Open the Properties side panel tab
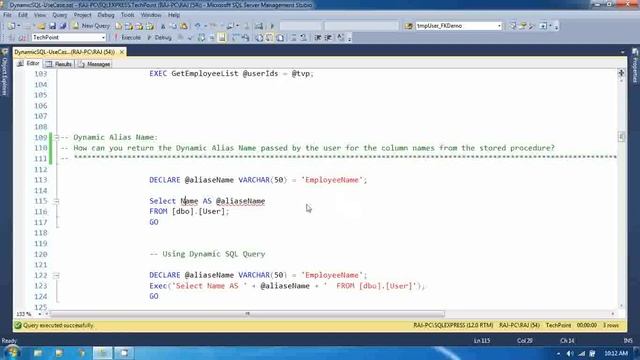The width and height of the screenshot is (640, 360). tap(635, 66)
